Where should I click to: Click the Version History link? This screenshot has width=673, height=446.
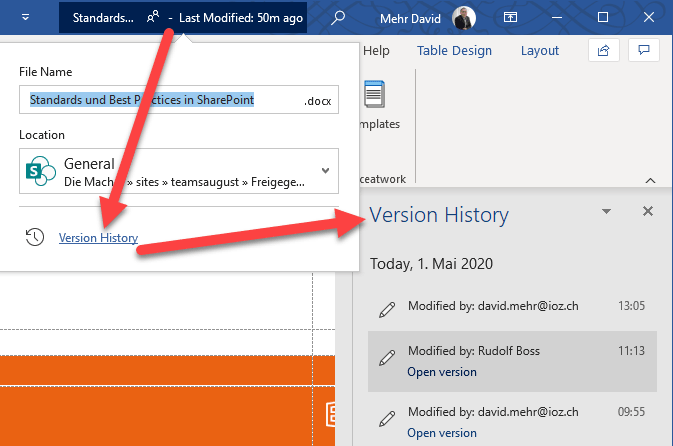98,238
